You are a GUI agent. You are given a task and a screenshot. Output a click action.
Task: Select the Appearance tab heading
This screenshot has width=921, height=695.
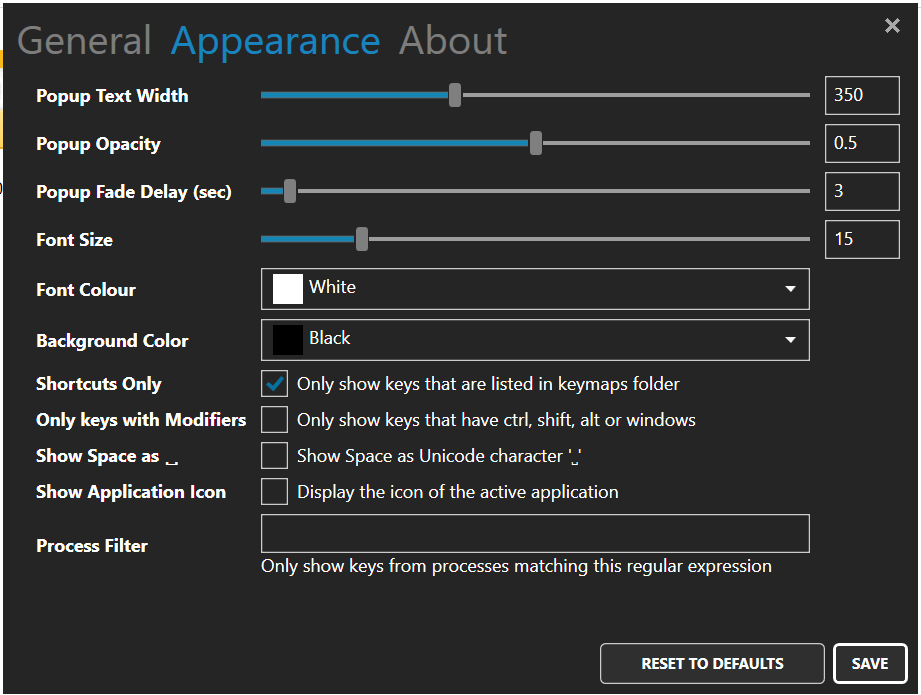tap(275, 41)
